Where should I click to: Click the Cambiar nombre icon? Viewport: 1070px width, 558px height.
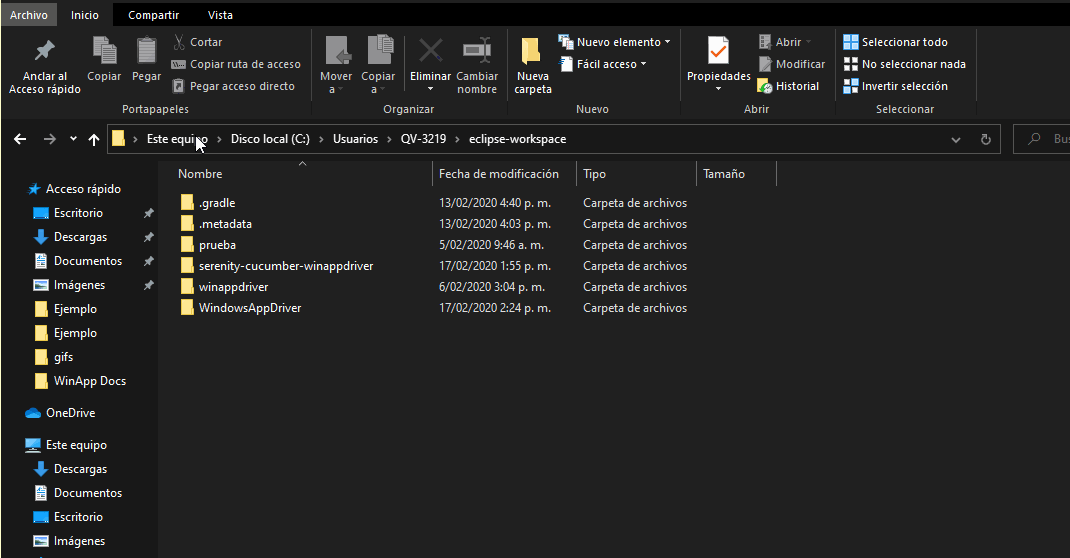click(x=477, y=51)
